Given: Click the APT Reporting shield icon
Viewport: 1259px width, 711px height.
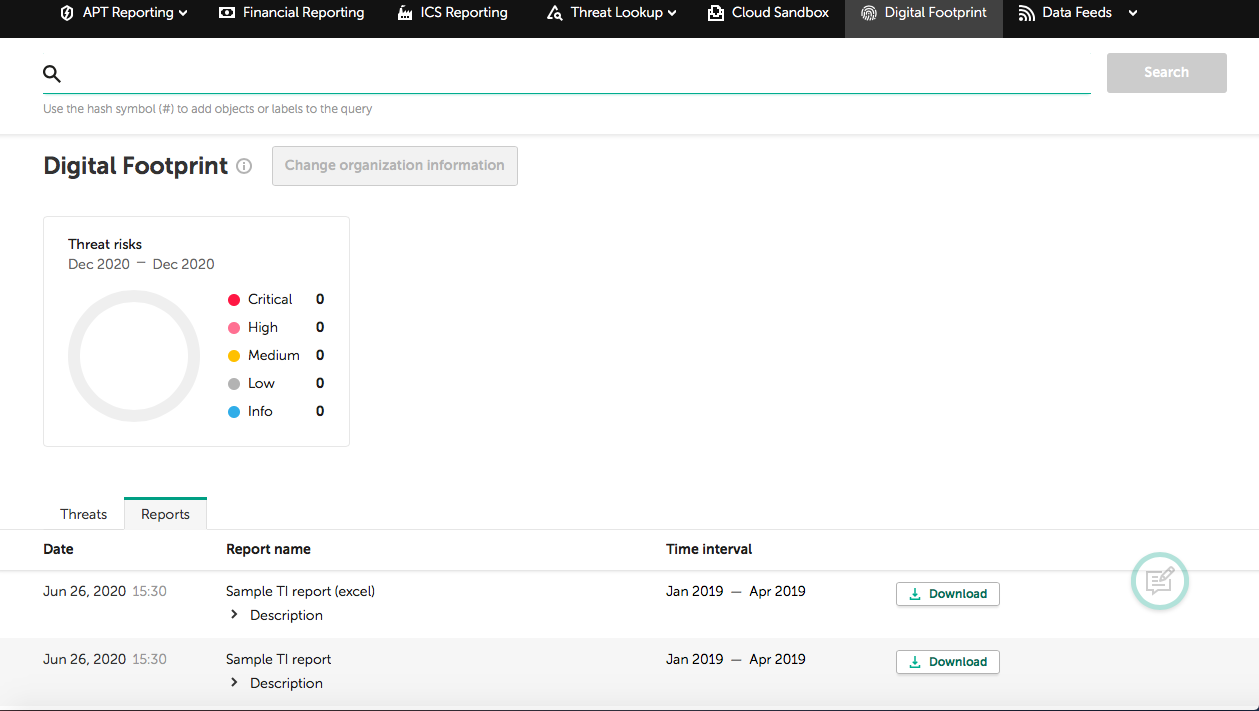Looking at the screenshot, I should (67, 14).
